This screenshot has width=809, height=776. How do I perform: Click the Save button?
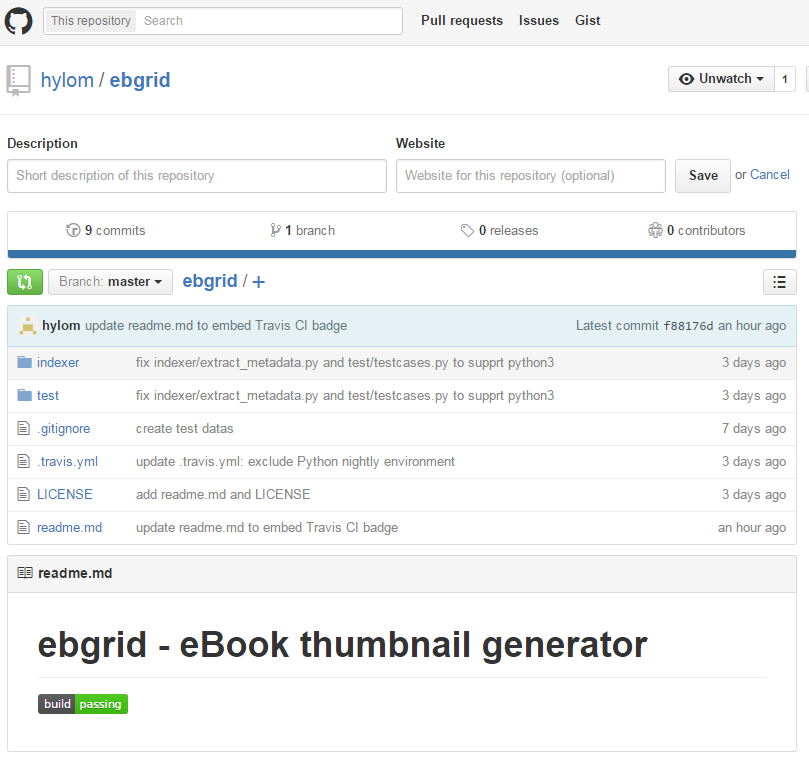[x=703, y=176]
